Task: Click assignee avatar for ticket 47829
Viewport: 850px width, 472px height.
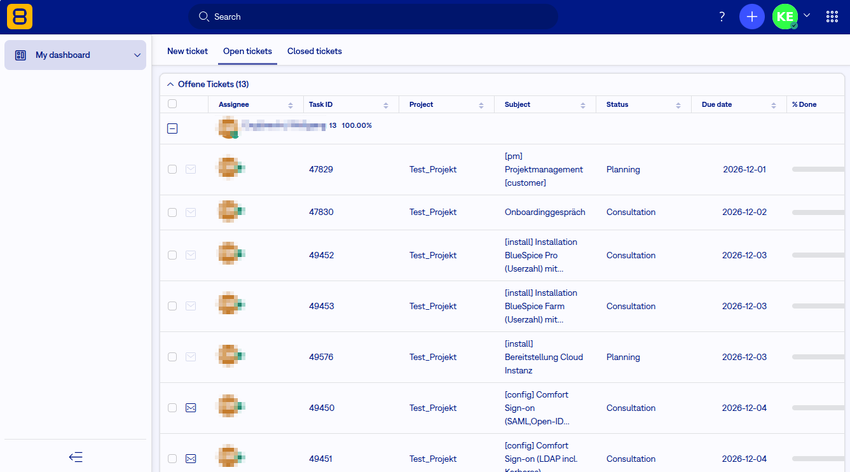Action: [x=230, y=167]
